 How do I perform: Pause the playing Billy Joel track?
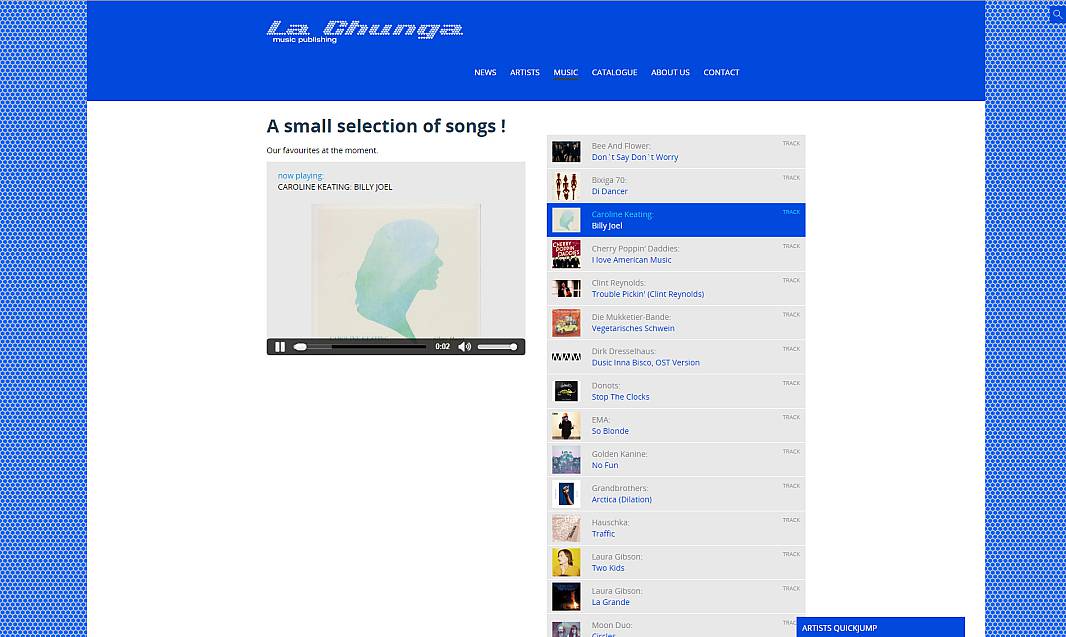coord(280,347)
